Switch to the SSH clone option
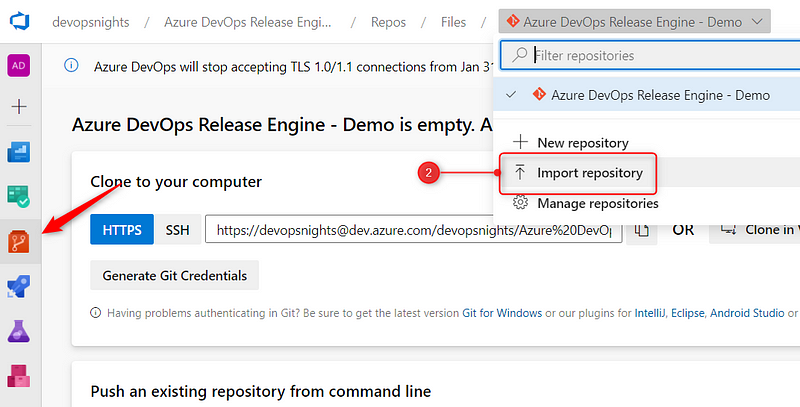The height and width of the screenshot is (407, 800). tap(177, 230)
